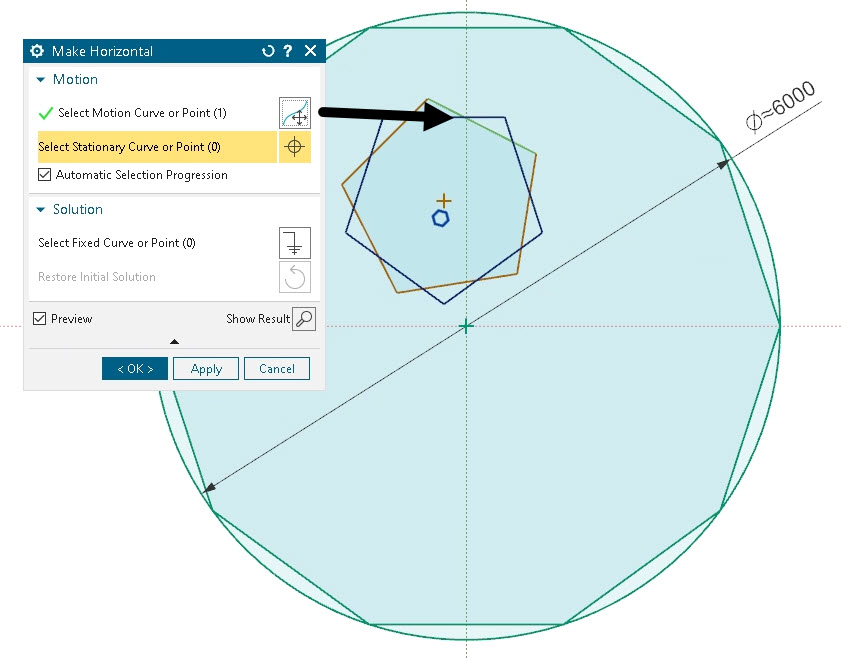
Task: Close the Make Horizontal dialog
Action: (x=310, y=51)
